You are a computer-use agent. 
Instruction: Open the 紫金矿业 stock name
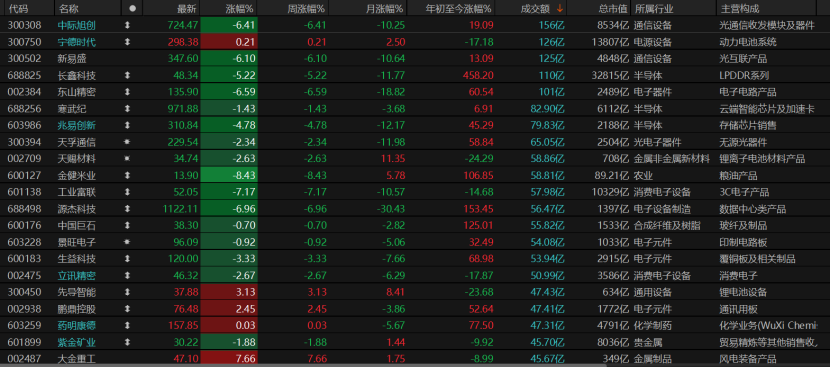77,342
